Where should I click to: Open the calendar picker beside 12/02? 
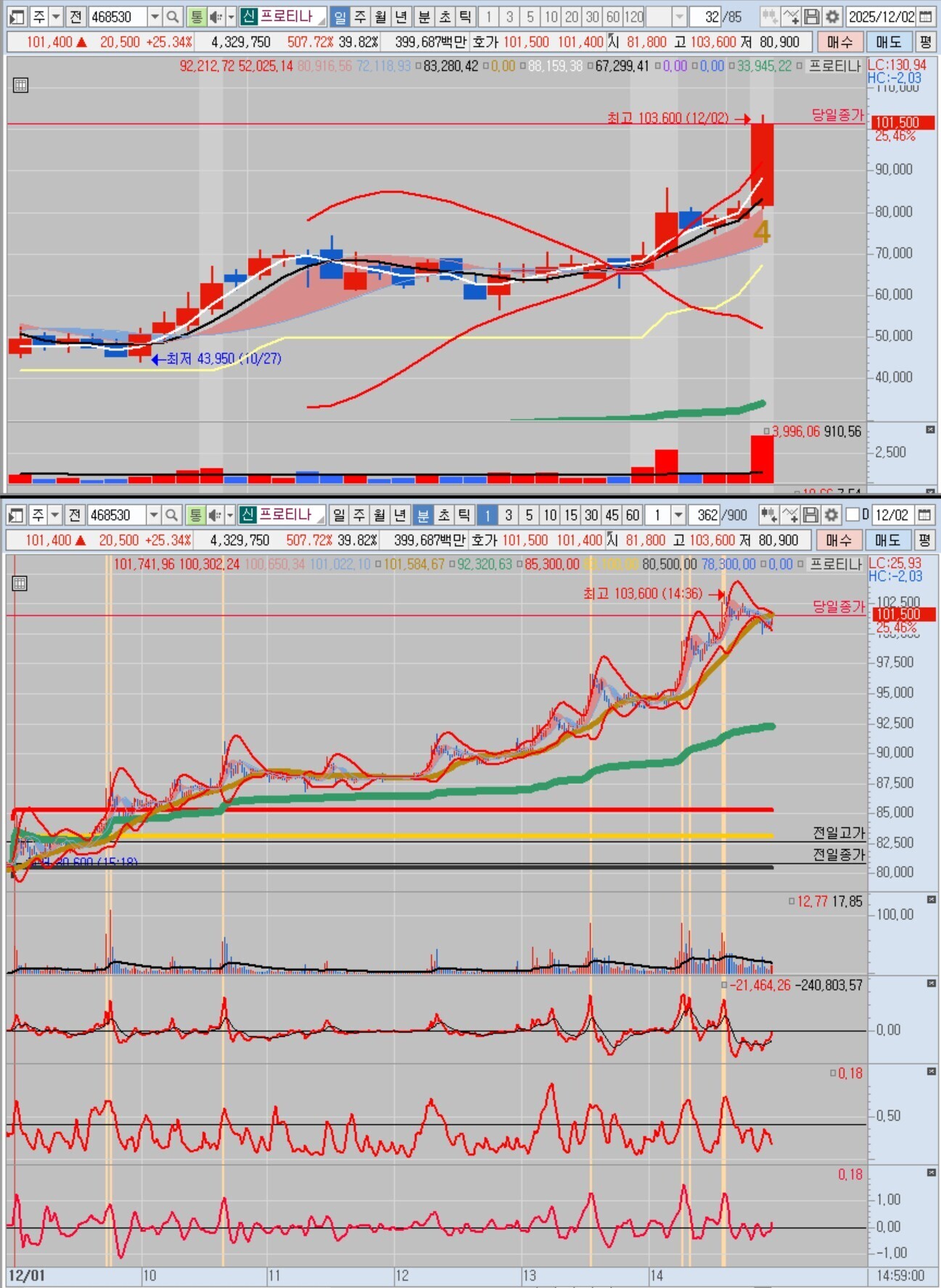pyautogui.click(x=924, y=515)
